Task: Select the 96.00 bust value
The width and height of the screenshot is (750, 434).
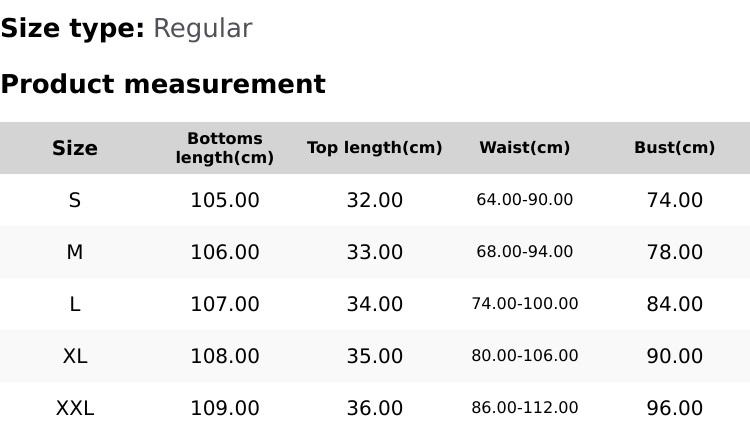Action: (675, 408)
